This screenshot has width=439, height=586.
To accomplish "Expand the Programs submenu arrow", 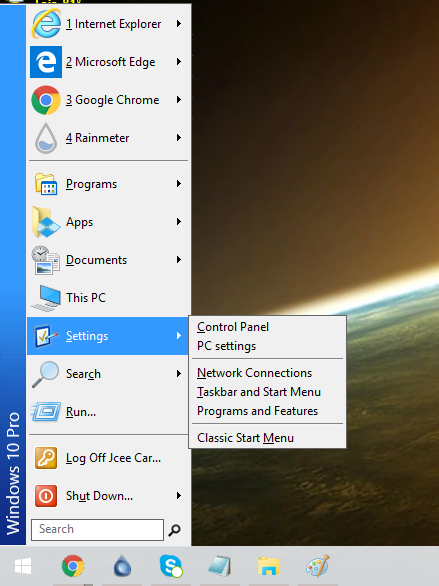I will point(179,183).
